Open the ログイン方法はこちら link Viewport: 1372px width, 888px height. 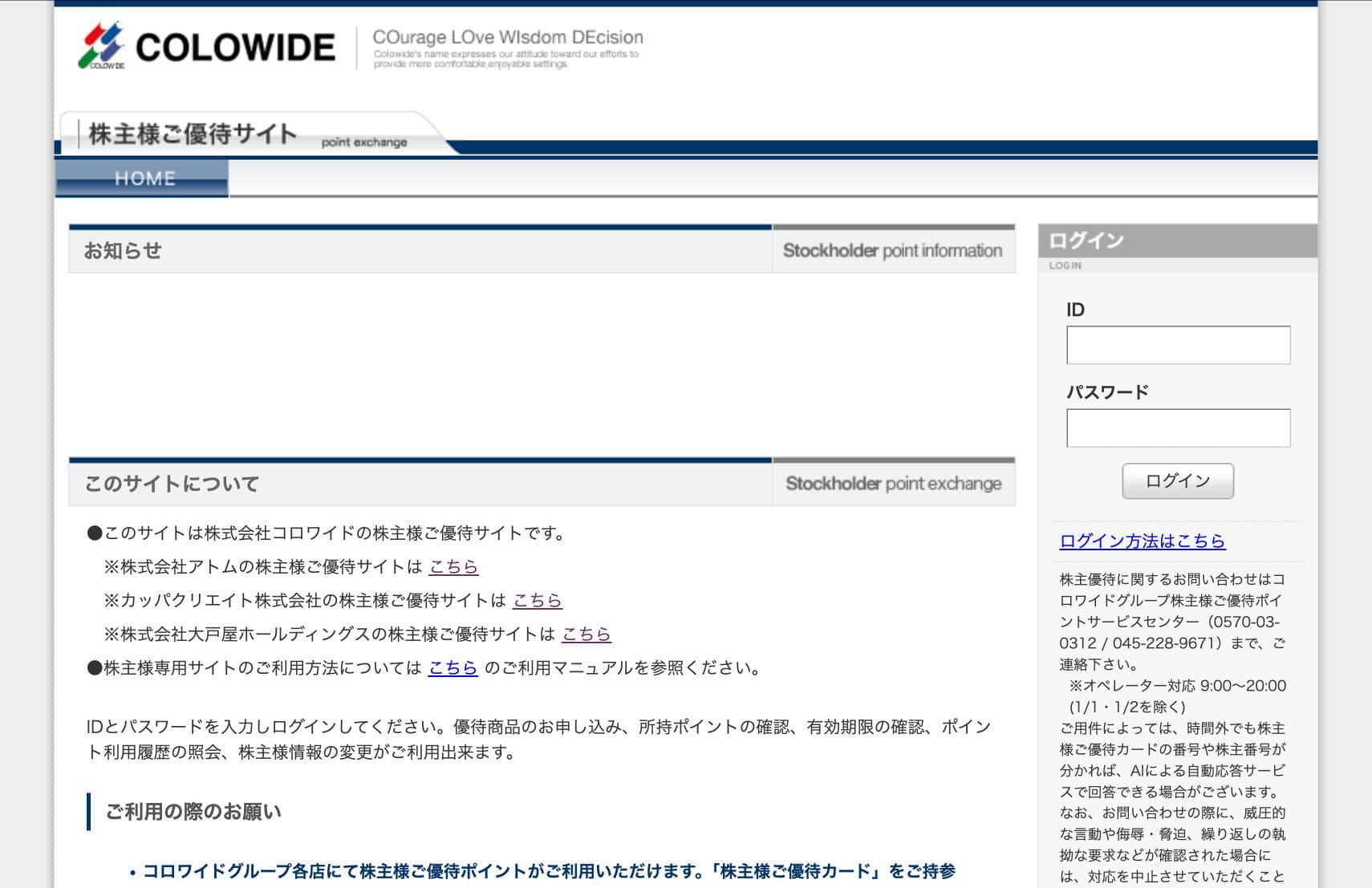click(x=1143, y=541)
